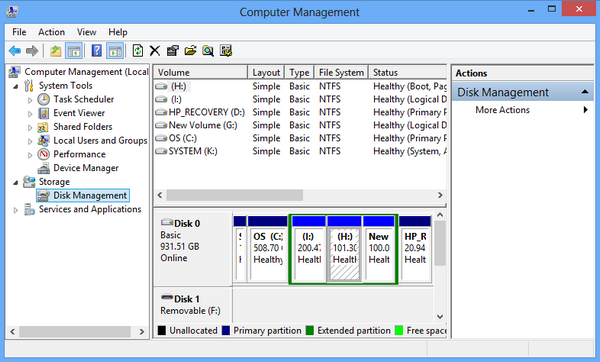The image size is (600, 362).
Task: Open Device Manager in the tree
Action: 86,168
